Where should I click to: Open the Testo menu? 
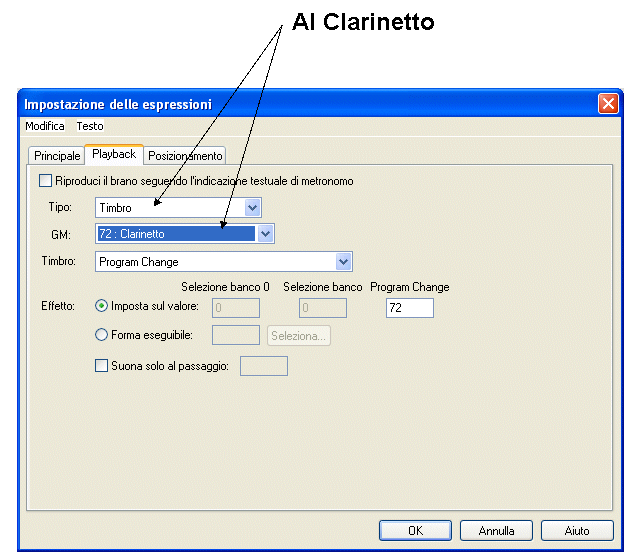click(x=90, y=127)
